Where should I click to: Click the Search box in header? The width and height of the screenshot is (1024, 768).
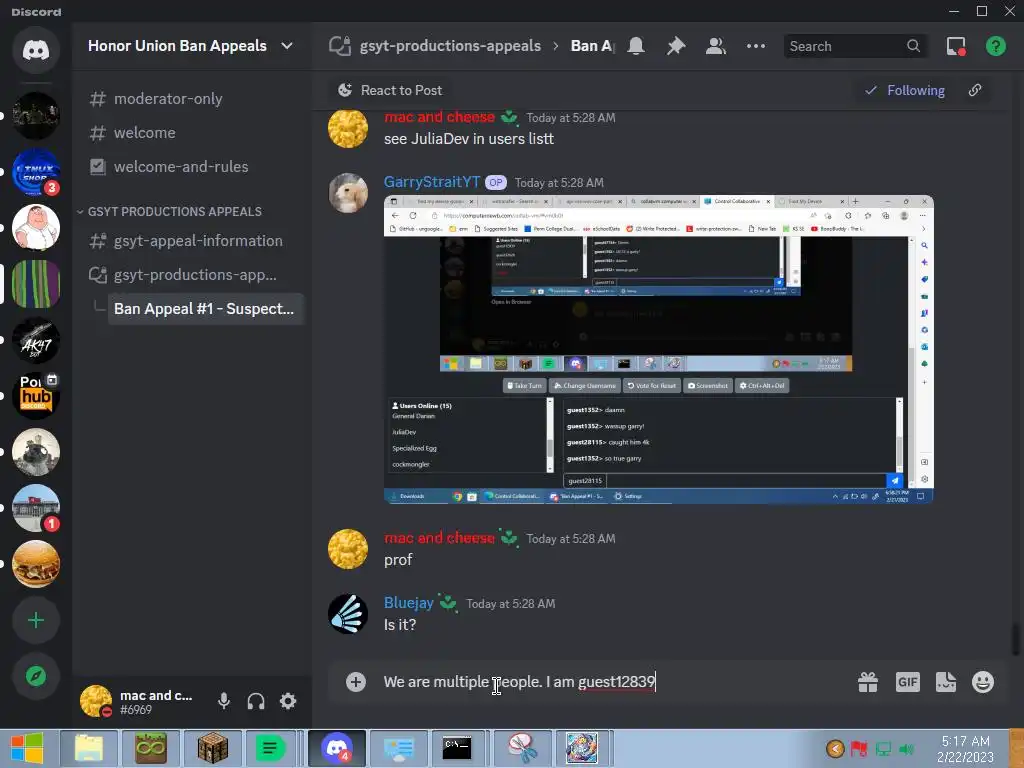855,46
